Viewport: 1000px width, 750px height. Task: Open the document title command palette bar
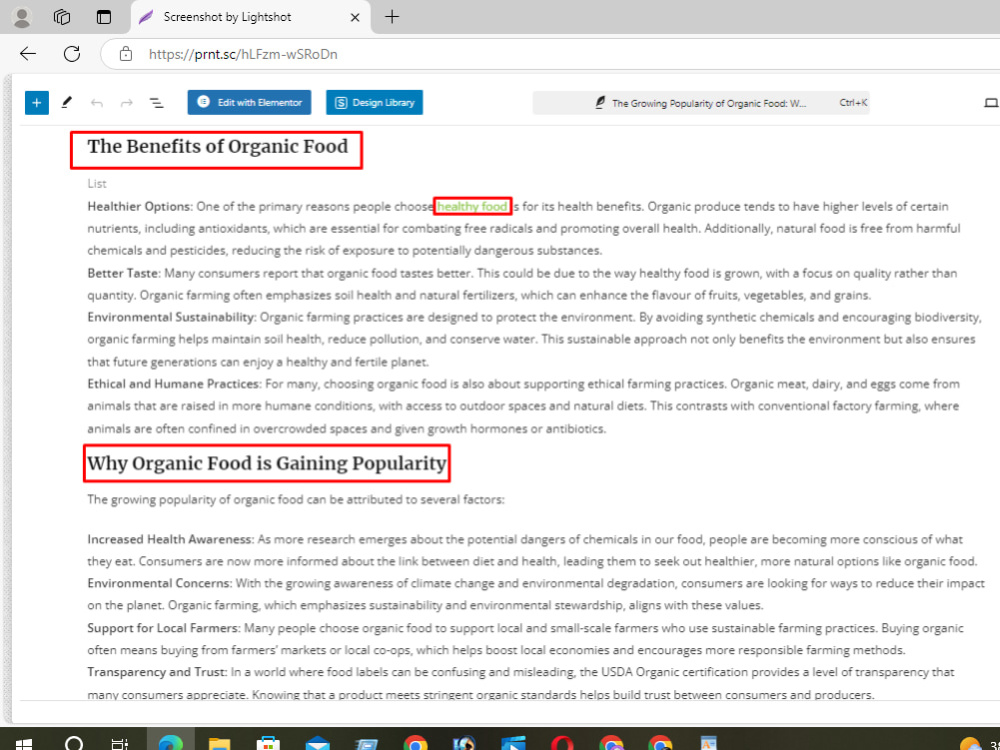tap(701, 103)
